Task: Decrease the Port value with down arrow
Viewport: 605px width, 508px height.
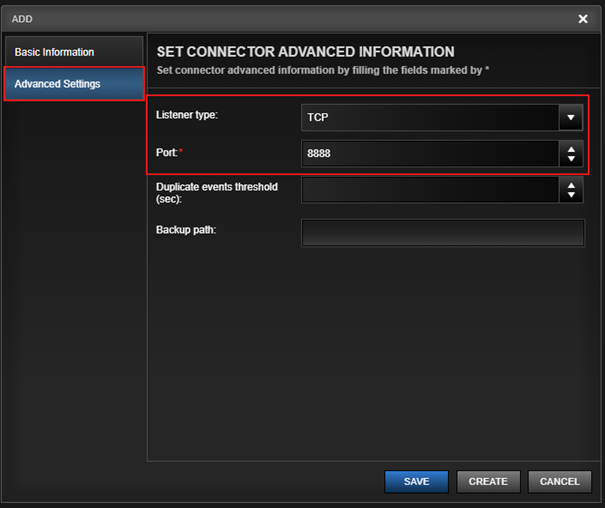Action: 571,158
